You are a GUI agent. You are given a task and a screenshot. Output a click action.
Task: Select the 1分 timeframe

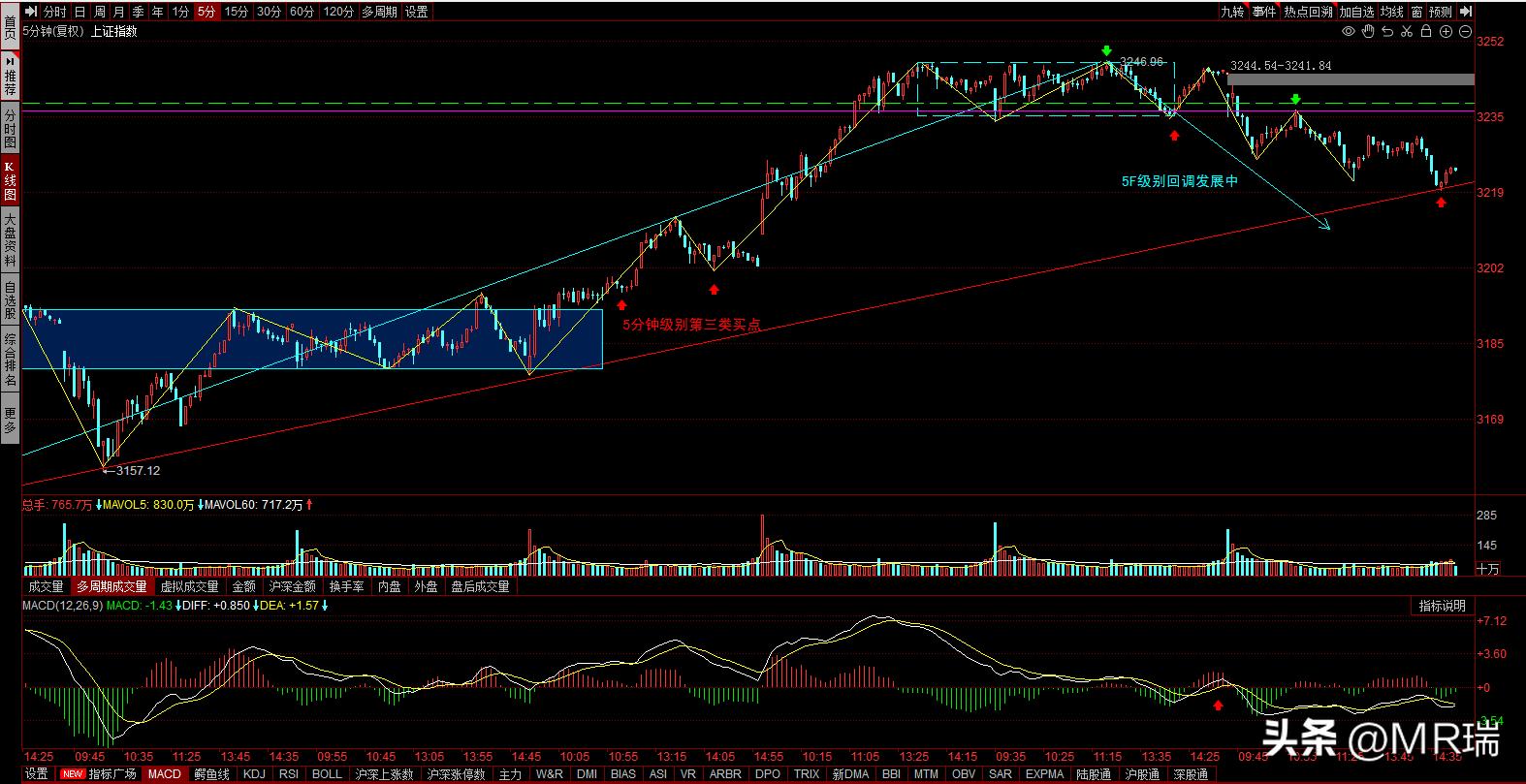[x=180, y=12]
